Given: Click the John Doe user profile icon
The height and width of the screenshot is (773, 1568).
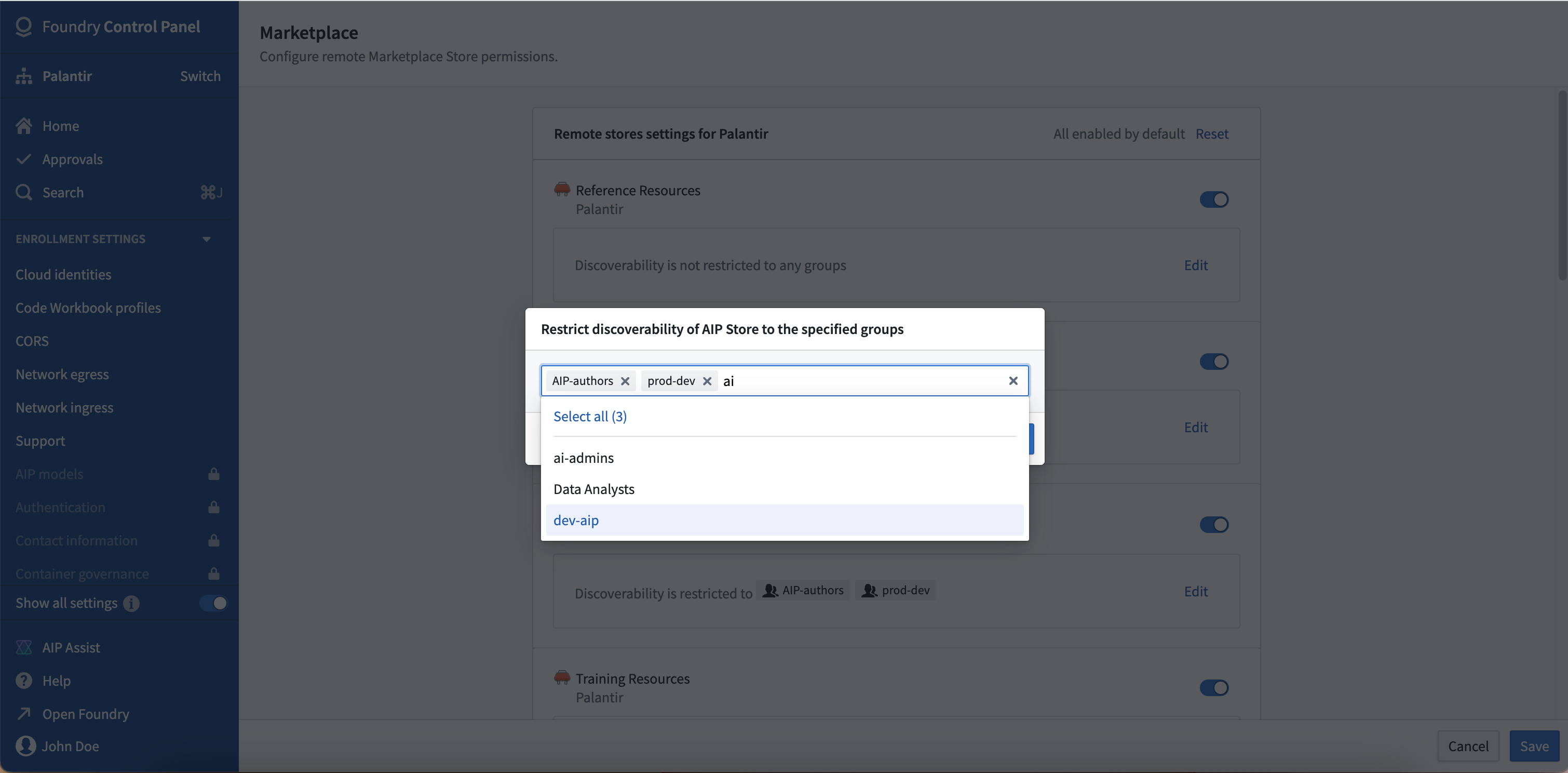Looking at the screenshot, I should pos(26,746).
